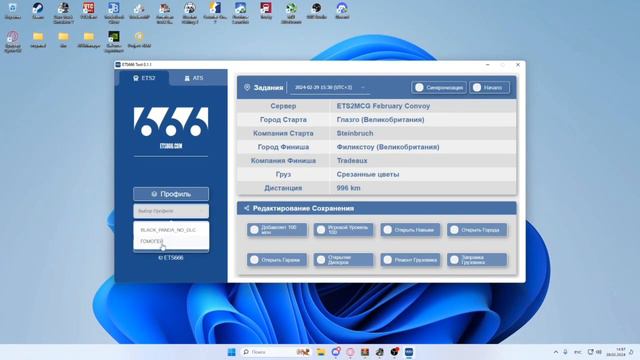Open the purple chat app with badge on taskbar
640x360 pixels.
tap(336, 352)
